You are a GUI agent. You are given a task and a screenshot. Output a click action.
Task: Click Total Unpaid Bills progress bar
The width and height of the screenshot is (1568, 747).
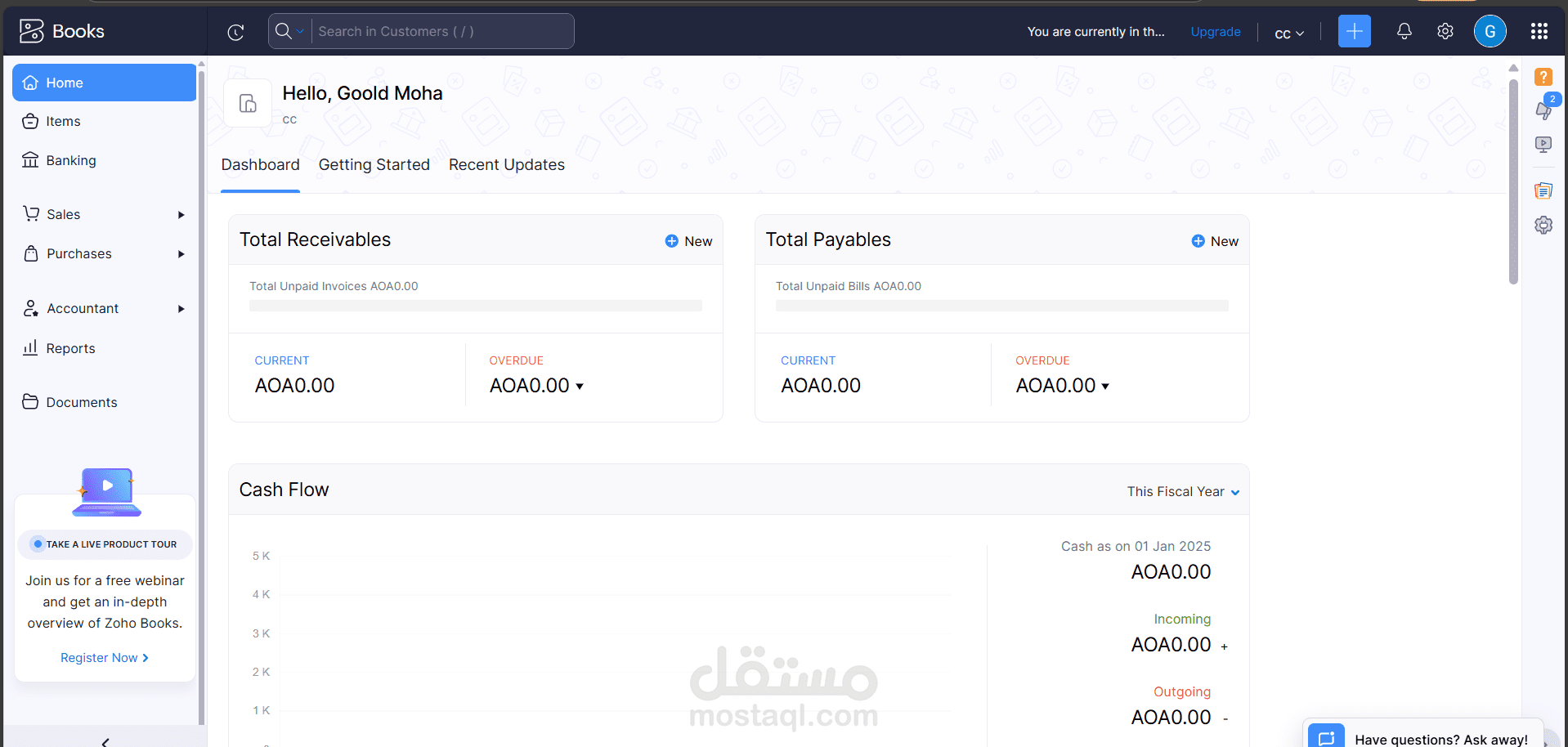point(1001,306)
